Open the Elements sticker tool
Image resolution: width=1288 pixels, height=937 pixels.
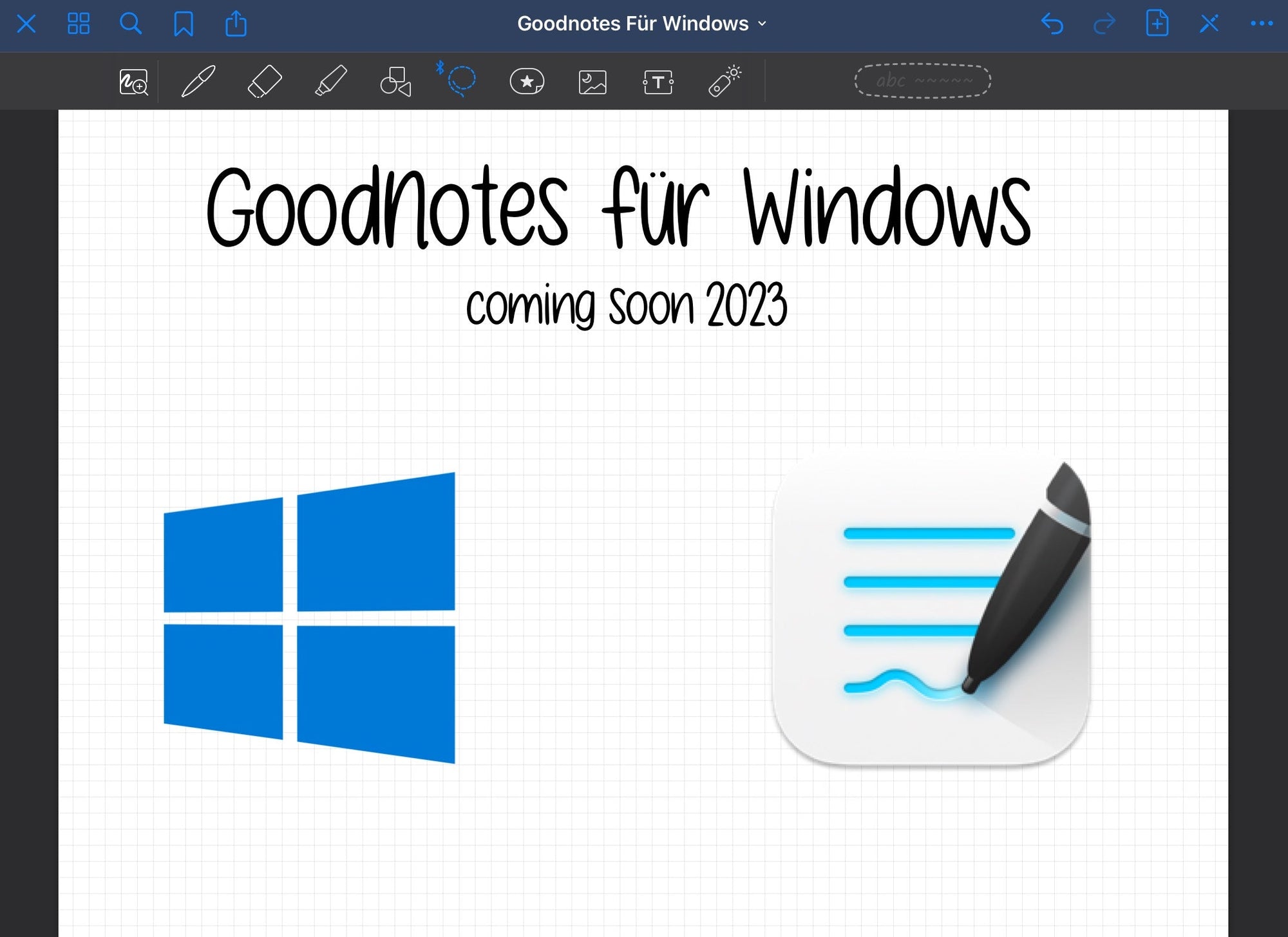(527, 81)
